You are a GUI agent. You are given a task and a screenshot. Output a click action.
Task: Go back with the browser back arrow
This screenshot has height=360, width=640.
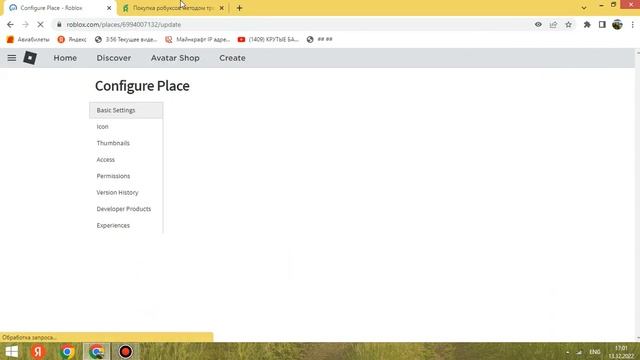click(10, 24)
